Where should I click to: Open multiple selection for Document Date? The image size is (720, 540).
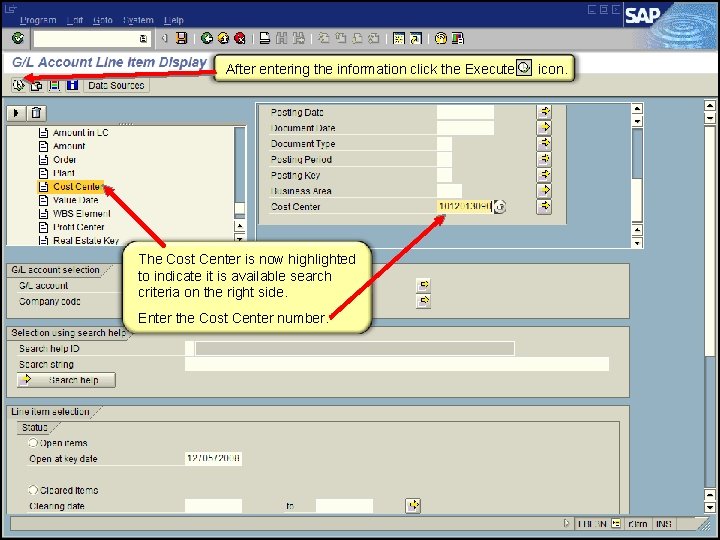tap(544, 128)
